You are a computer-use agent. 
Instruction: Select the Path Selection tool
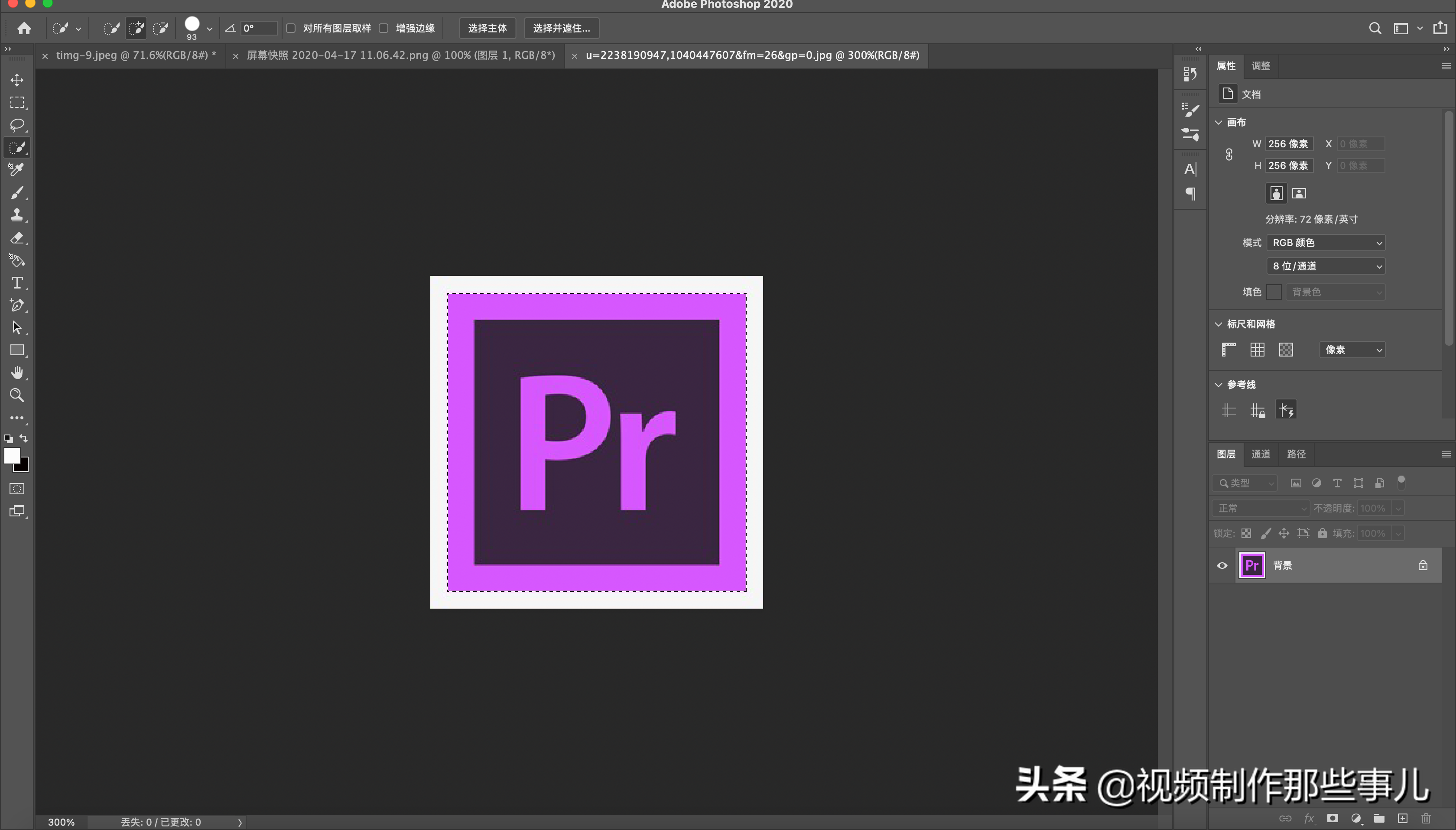click(17, 328)
